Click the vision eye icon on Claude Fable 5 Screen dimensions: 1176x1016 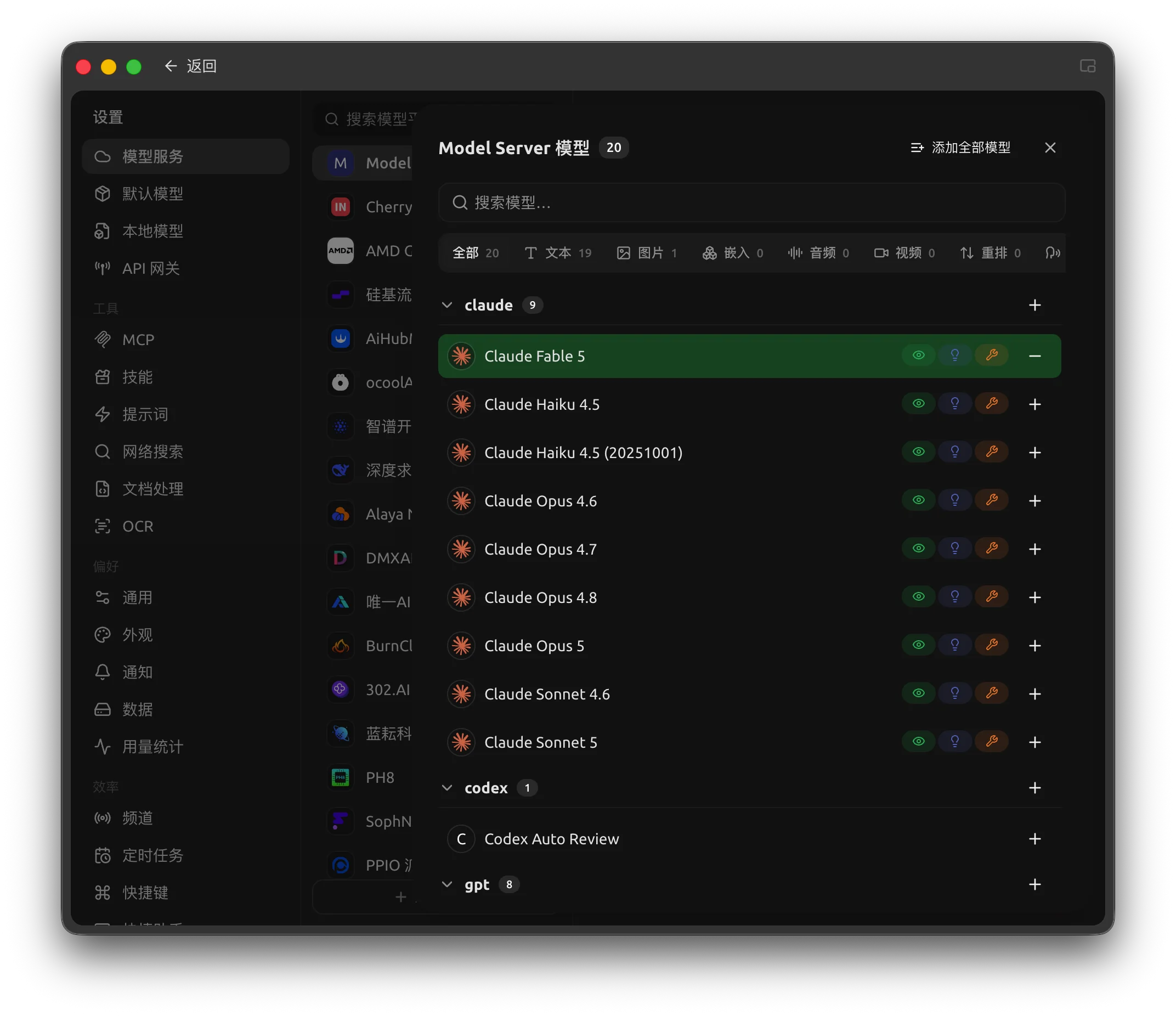point(918,355)
